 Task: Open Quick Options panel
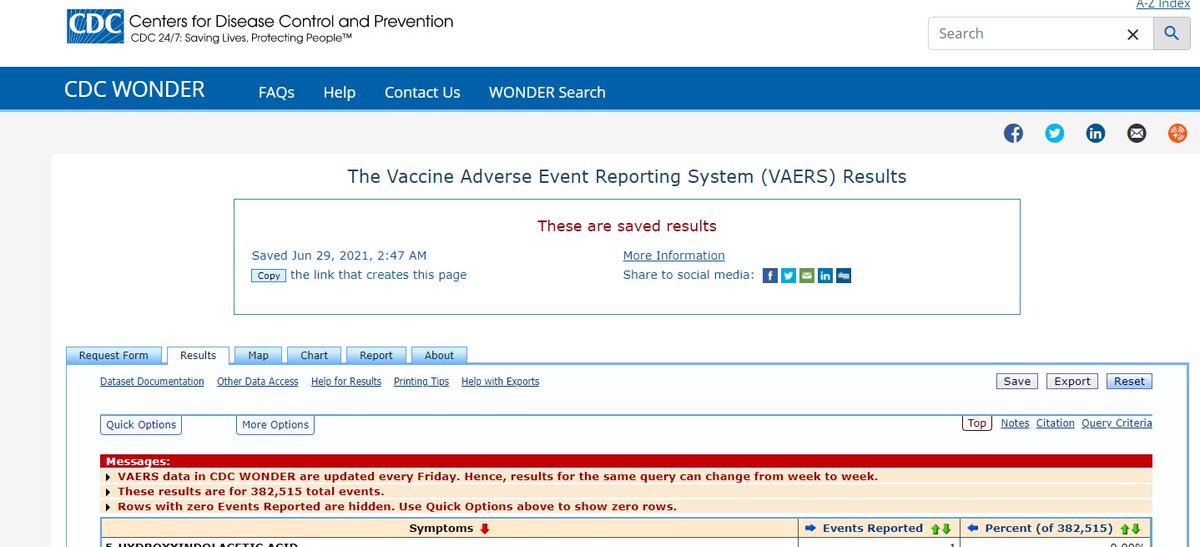(x=141, y=425)
